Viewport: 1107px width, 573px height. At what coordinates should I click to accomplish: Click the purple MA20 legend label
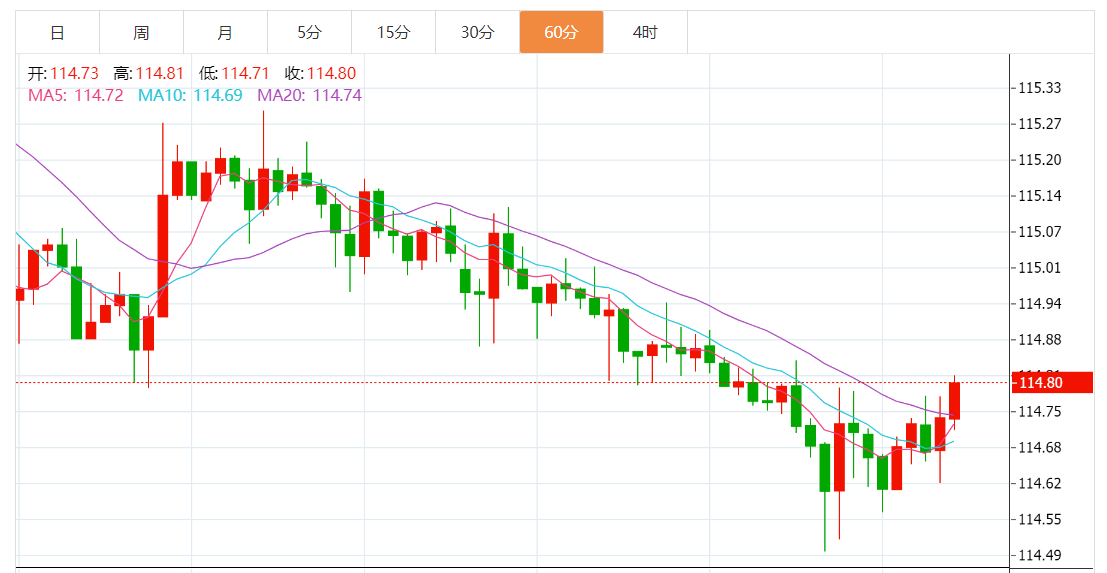pos(309,95)
